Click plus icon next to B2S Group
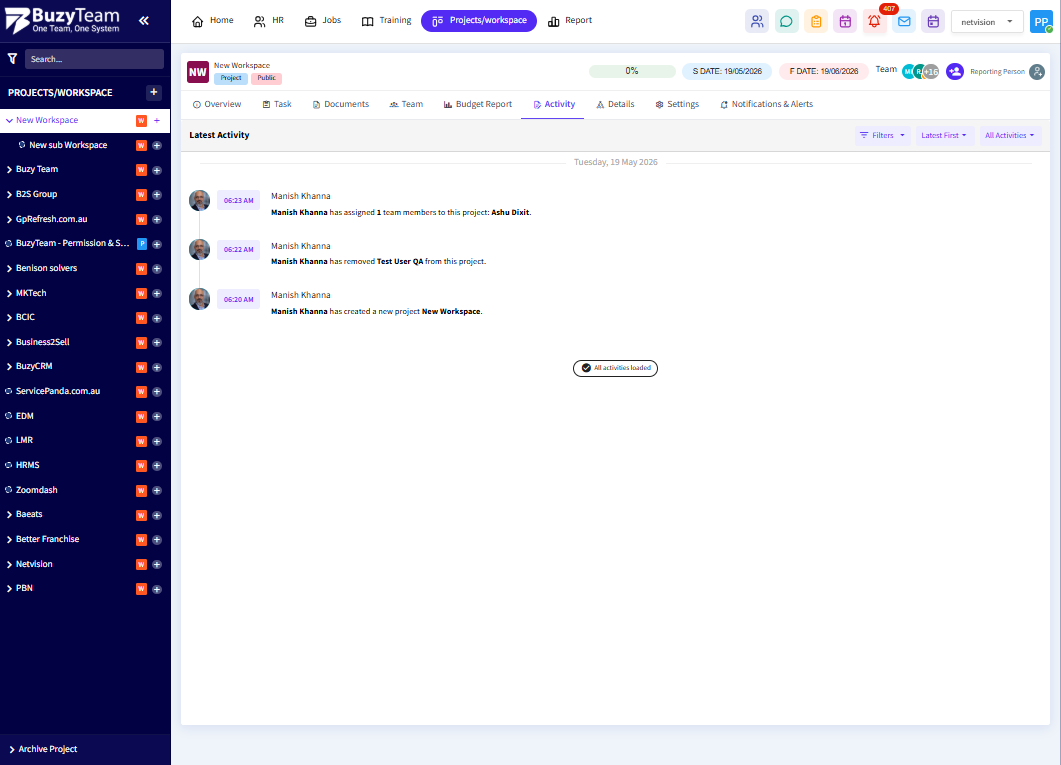 point(157,195)
